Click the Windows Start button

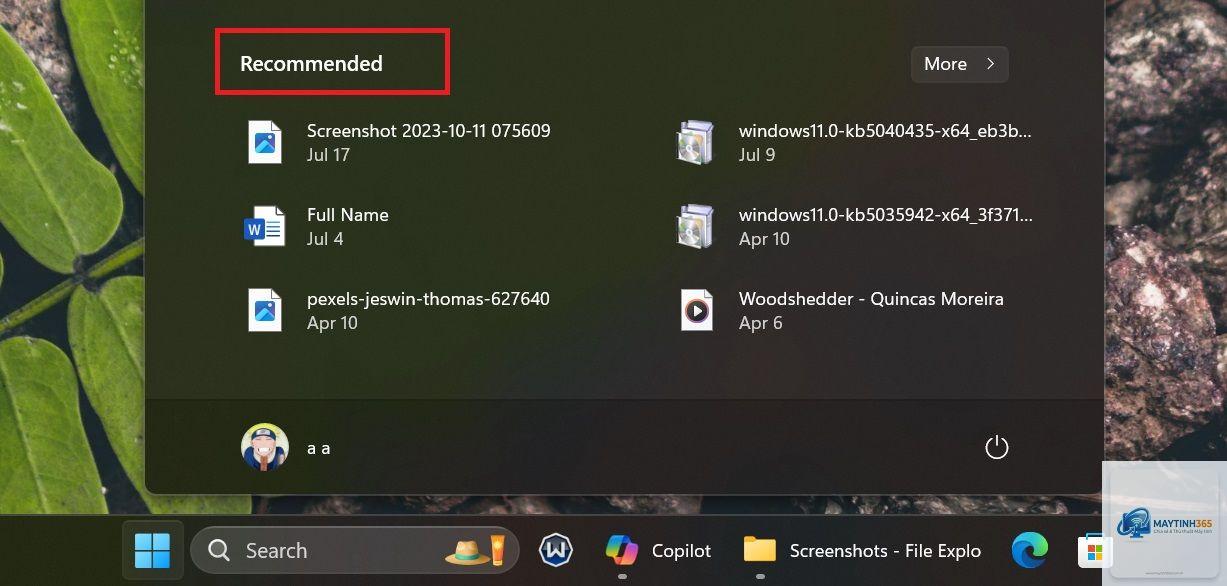click(153, 550)
